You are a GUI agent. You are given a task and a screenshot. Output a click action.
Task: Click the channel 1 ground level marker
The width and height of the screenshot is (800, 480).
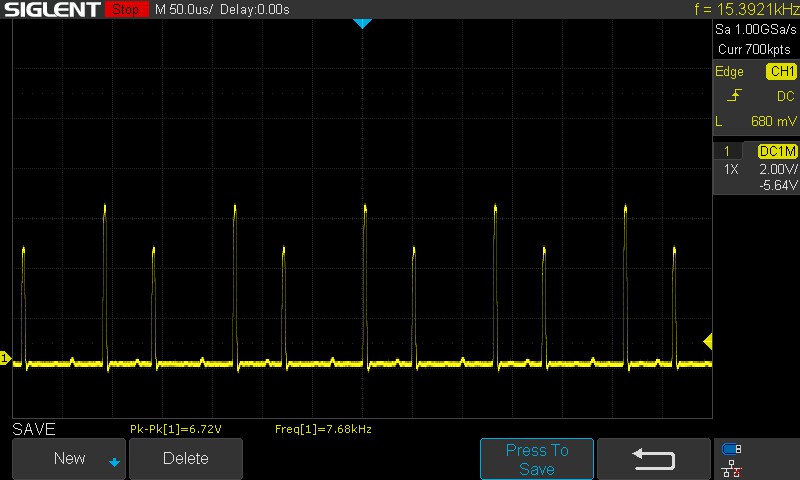pos(5,358)
